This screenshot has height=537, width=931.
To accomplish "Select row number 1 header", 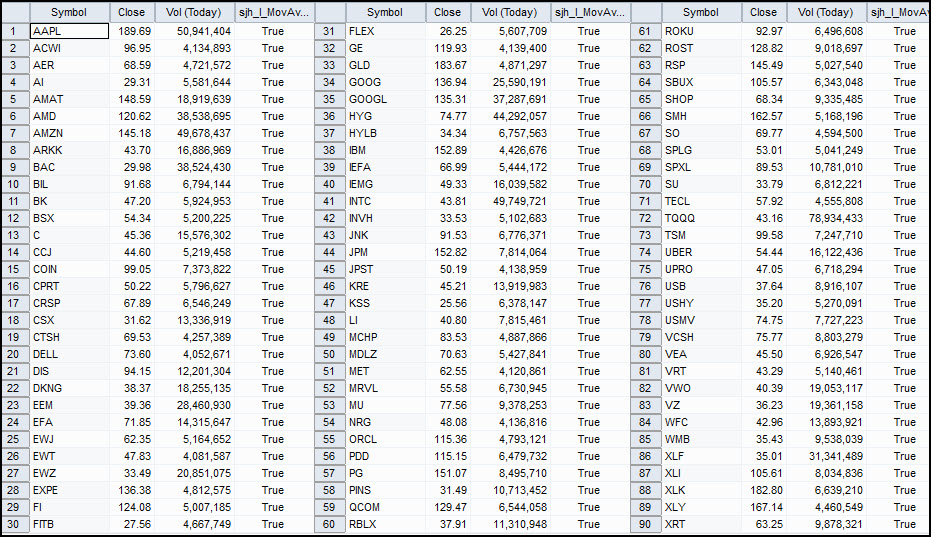I will coord(14,31).
